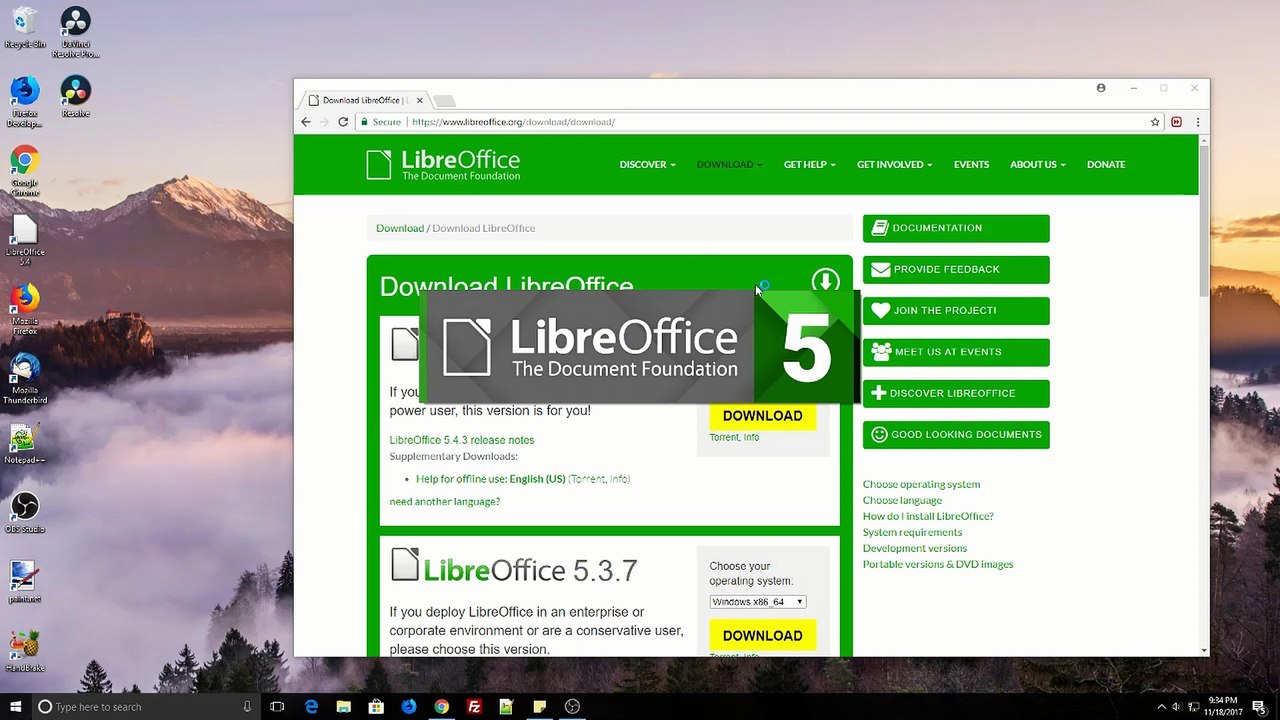
Task: Go back with the browser back arrow
Action: 306,122
